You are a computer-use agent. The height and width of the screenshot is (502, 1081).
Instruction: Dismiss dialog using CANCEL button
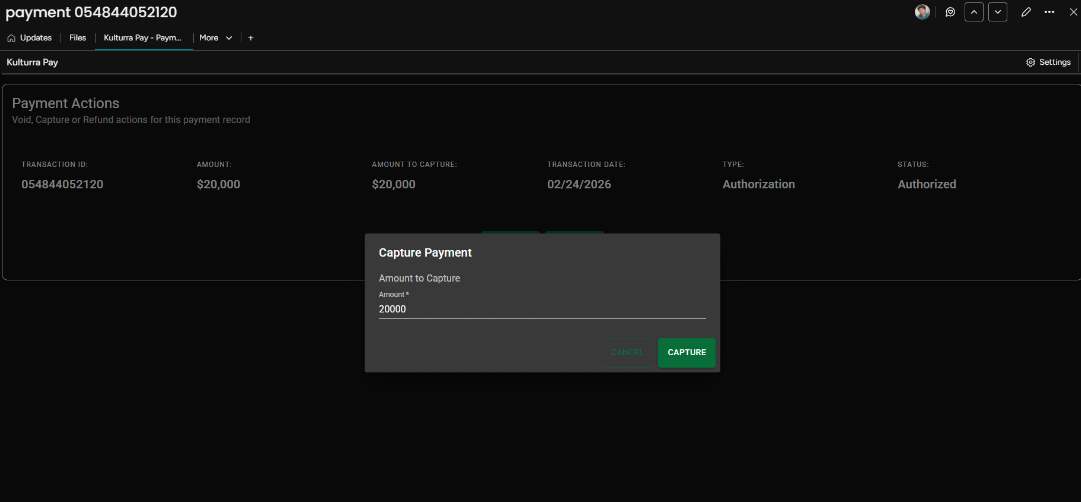(627, 352)
